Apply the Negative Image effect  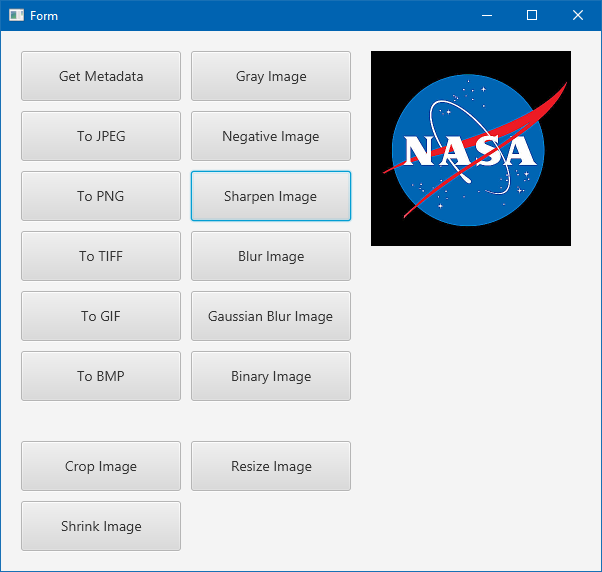coord(271,136)
